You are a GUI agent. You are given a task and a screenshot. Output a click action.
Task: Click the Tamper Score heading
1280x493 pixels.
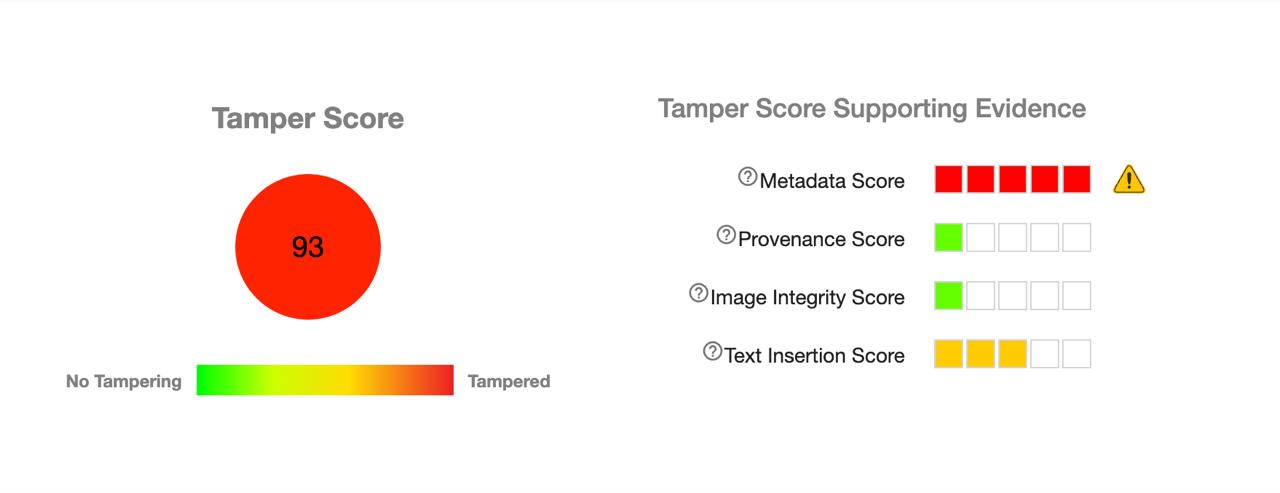(308, 118)
